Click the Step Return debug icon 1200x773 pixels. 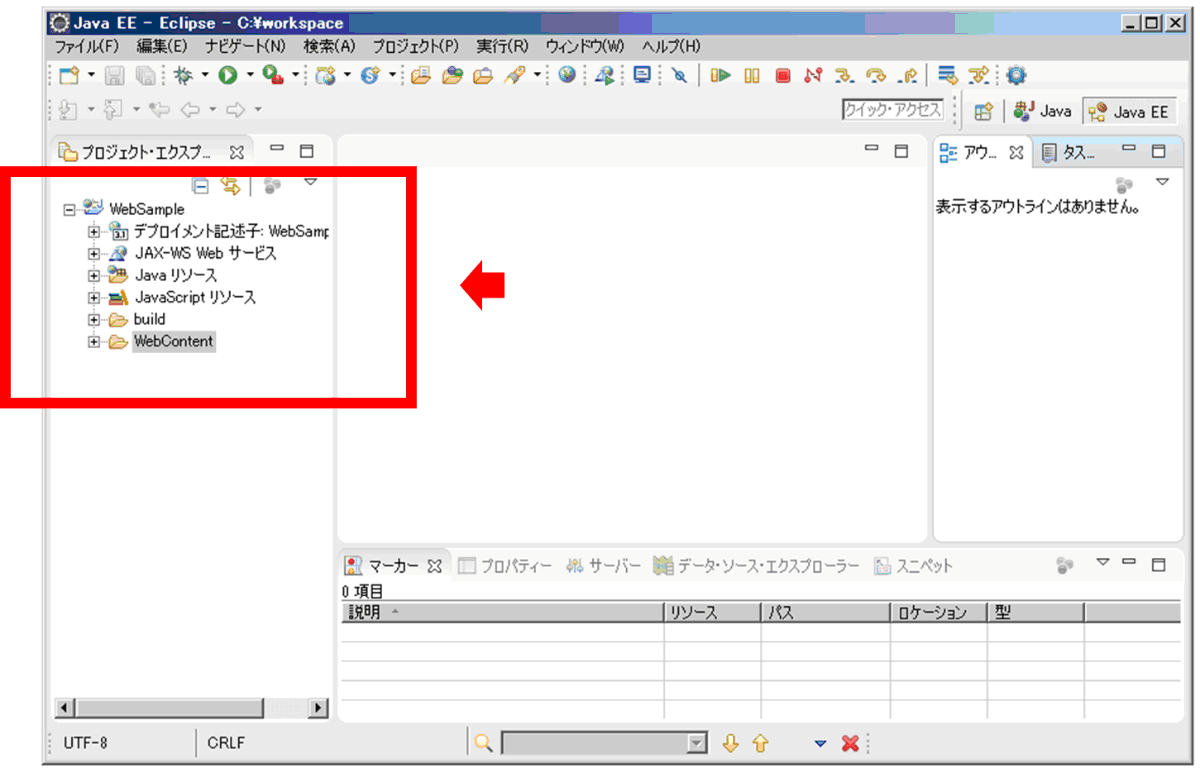(x=908, y=75)
